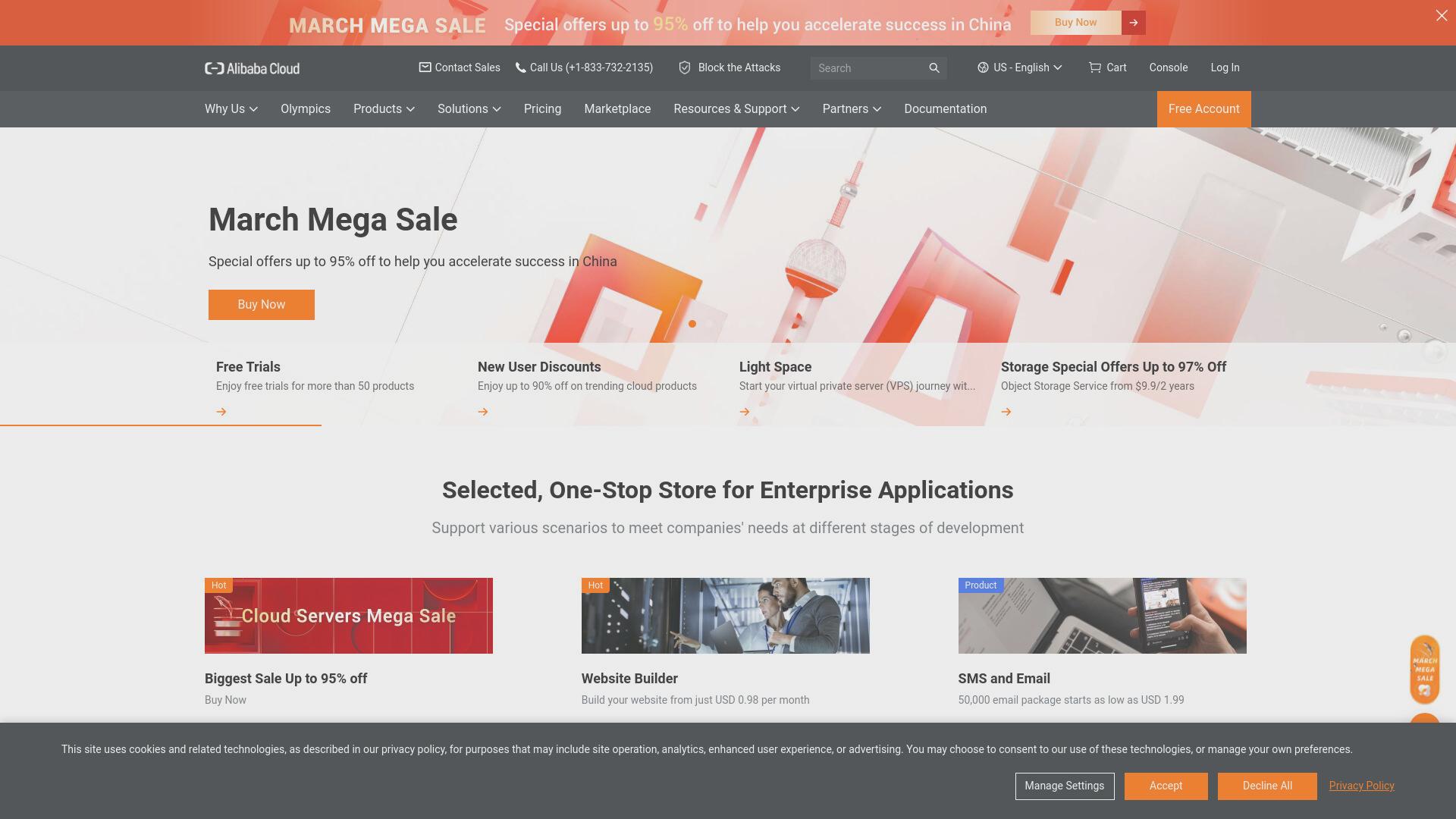Click the arrow under Free Trials
The width and height of the screenshot is (1456, 819).
pos(221,412)
